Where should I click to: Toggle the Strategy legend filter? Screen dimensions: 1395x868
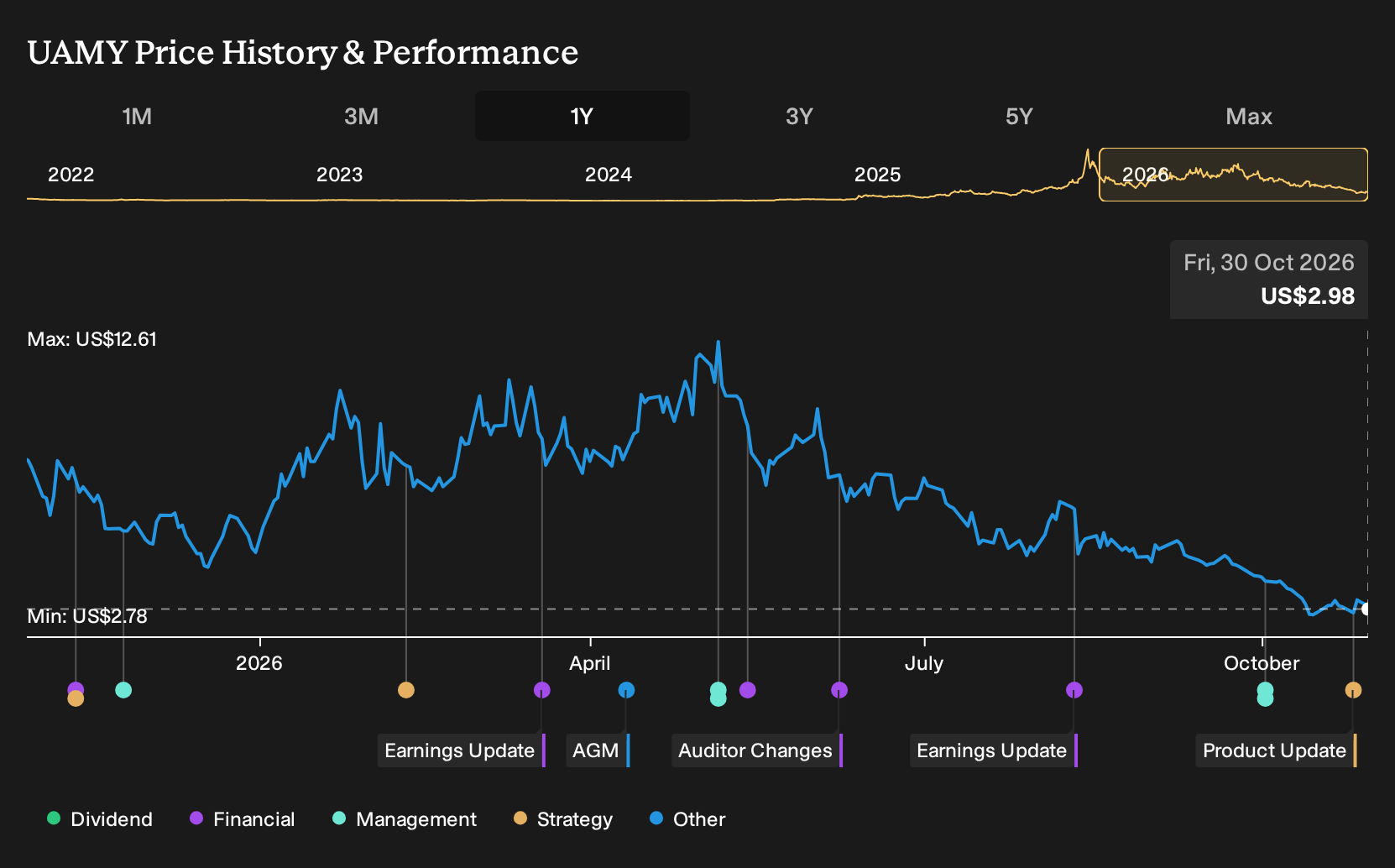(x=563, y=819)
